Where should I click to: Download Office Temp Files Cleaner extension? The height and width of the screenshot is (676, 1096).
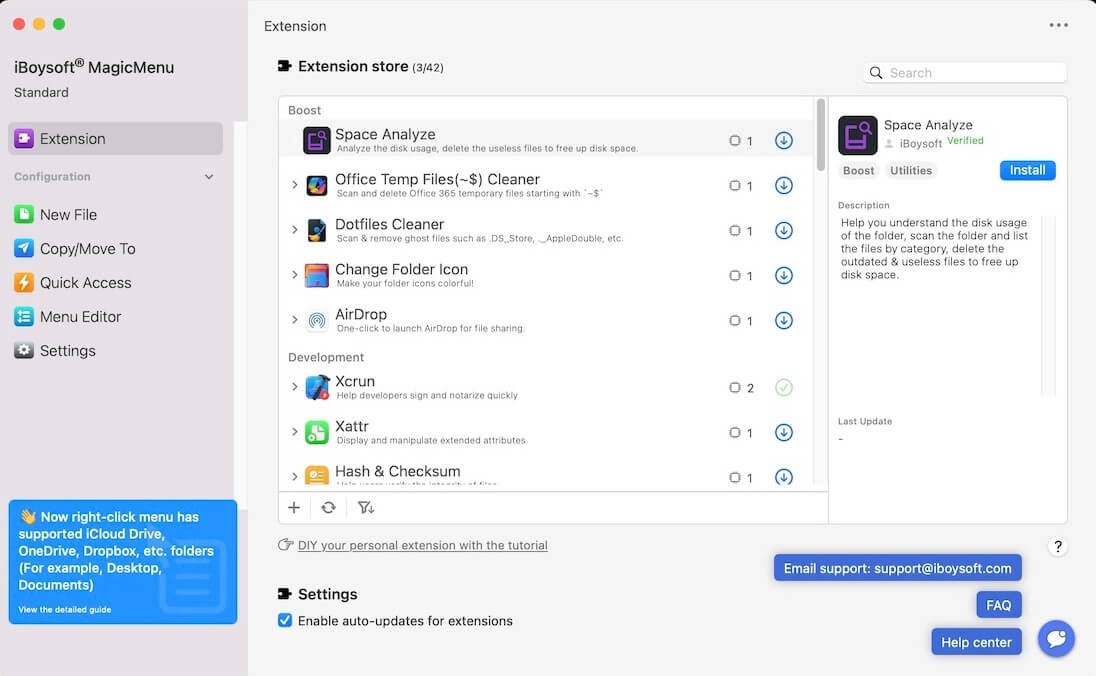coord(784,185)
